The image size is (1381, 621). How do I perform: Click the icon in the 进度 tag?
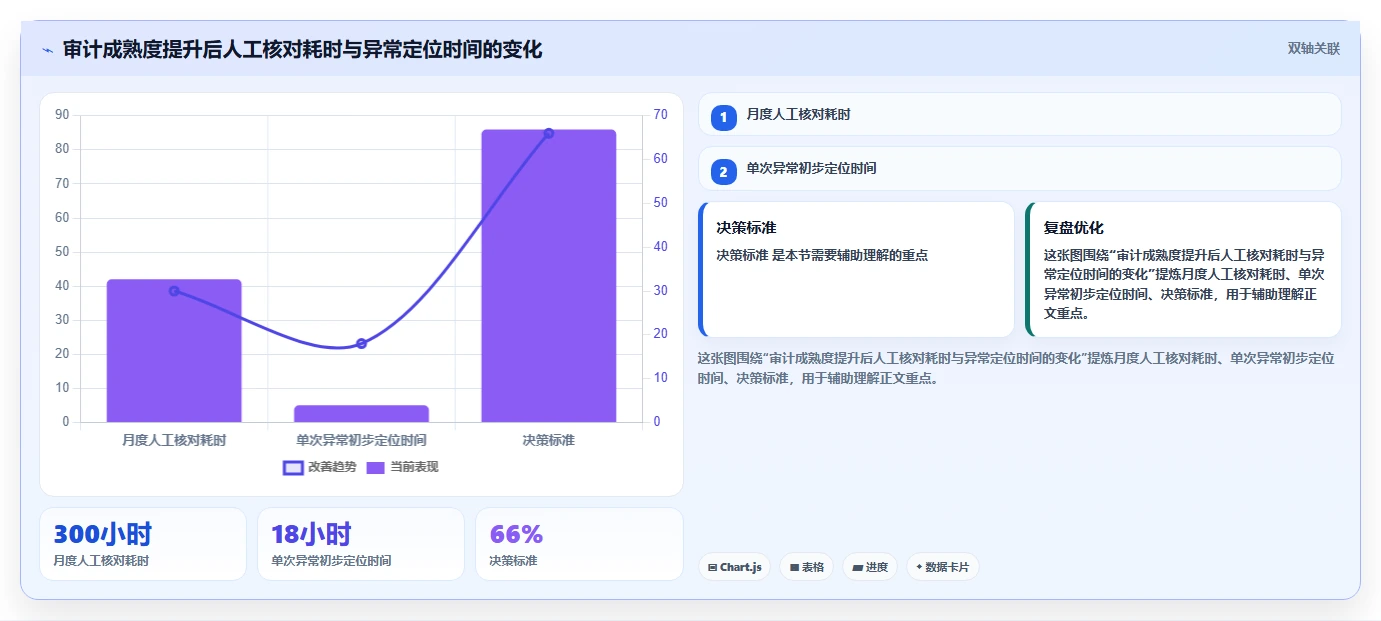pyautogui.click(x=857, y=567)
